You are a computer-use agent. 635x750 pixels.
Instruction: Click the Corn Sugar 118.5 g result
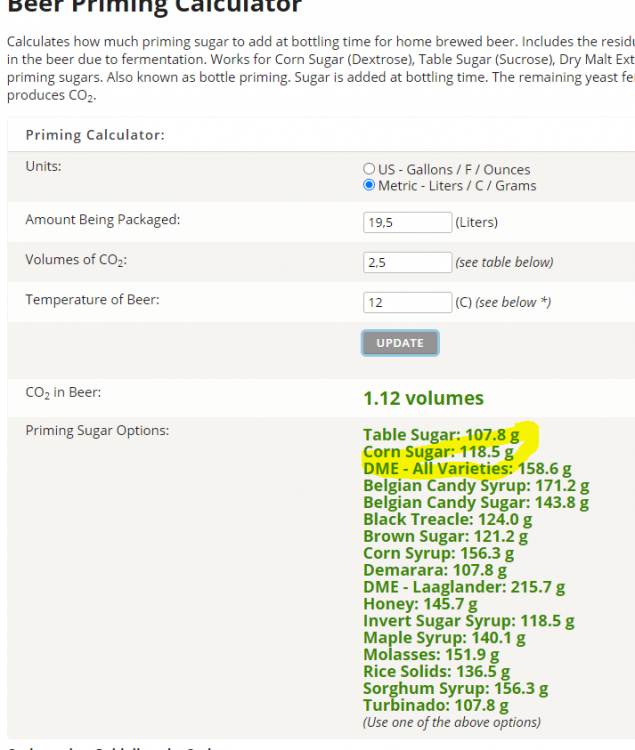438,452
